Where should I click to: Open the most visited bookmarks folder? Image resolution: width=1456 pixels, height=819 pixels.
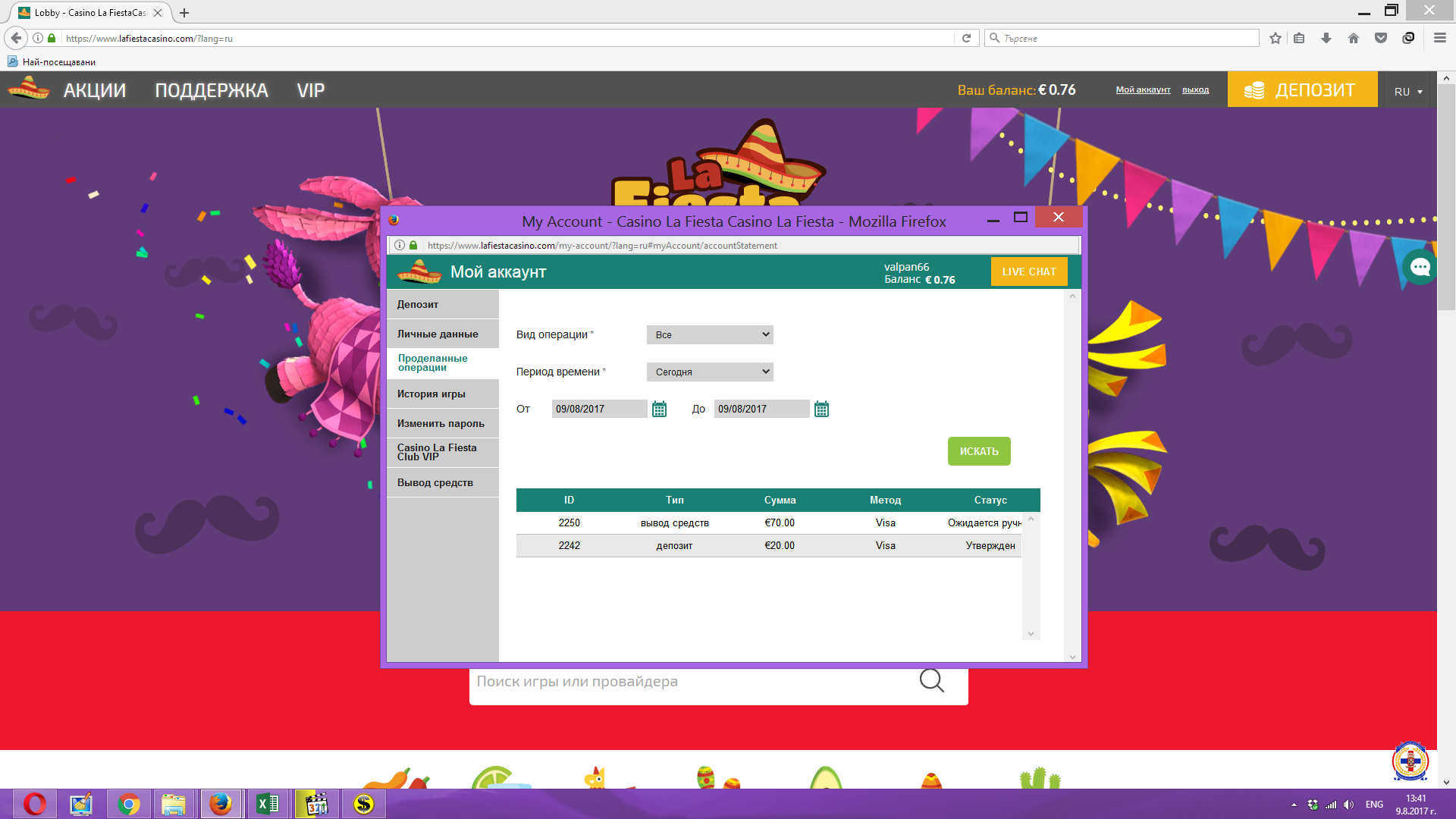click(52, 61)
